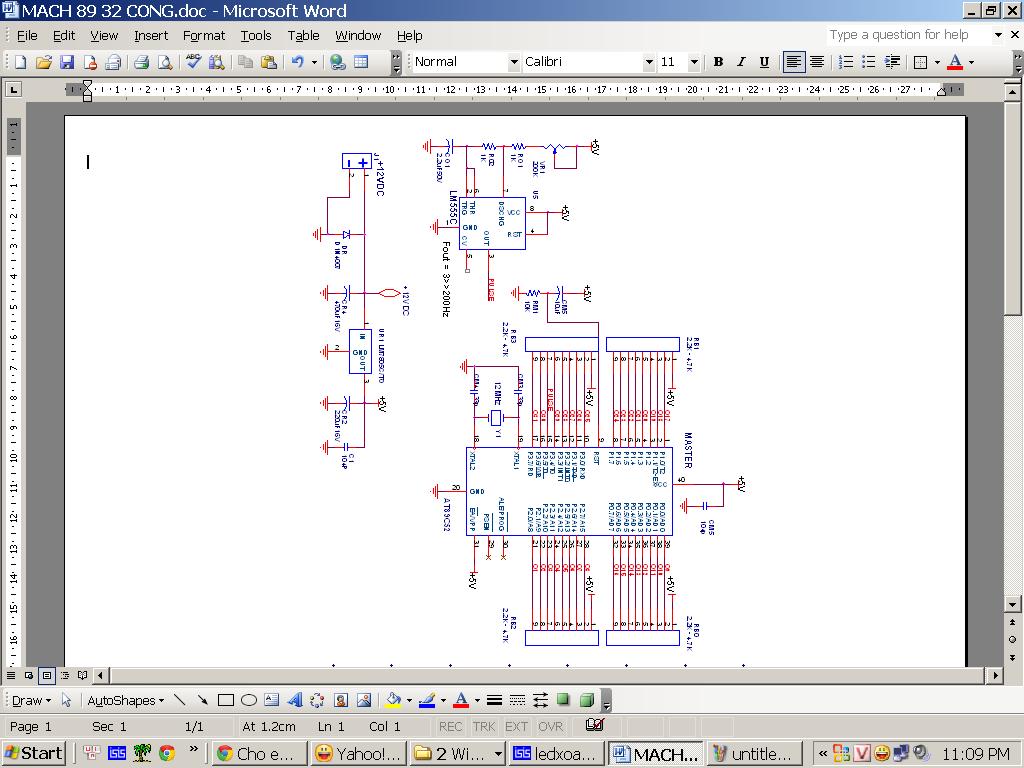Toggle Bold formatting

pos(717,62)
